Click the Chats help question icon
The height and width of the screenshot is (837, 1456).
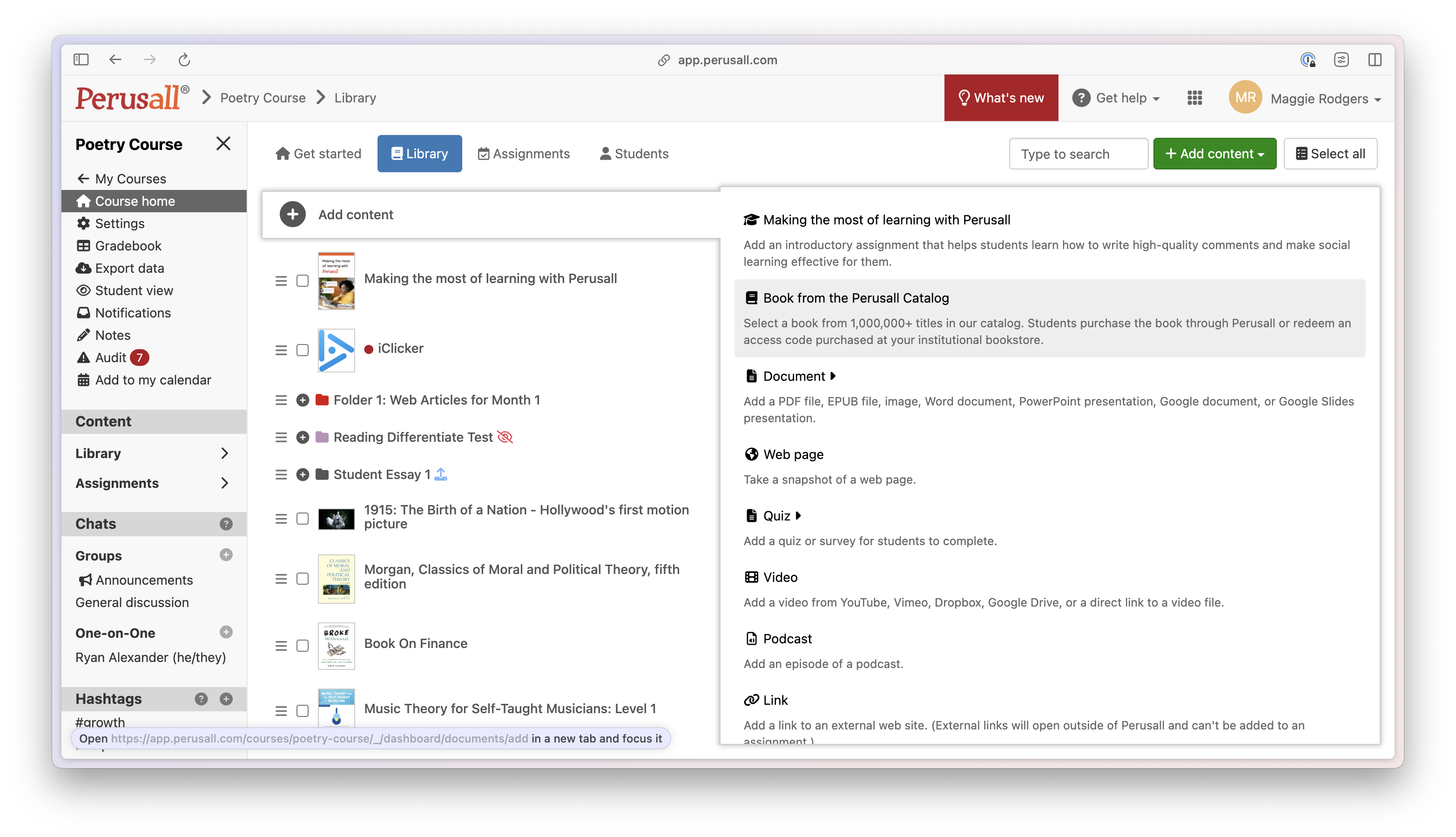pos(226,524)
